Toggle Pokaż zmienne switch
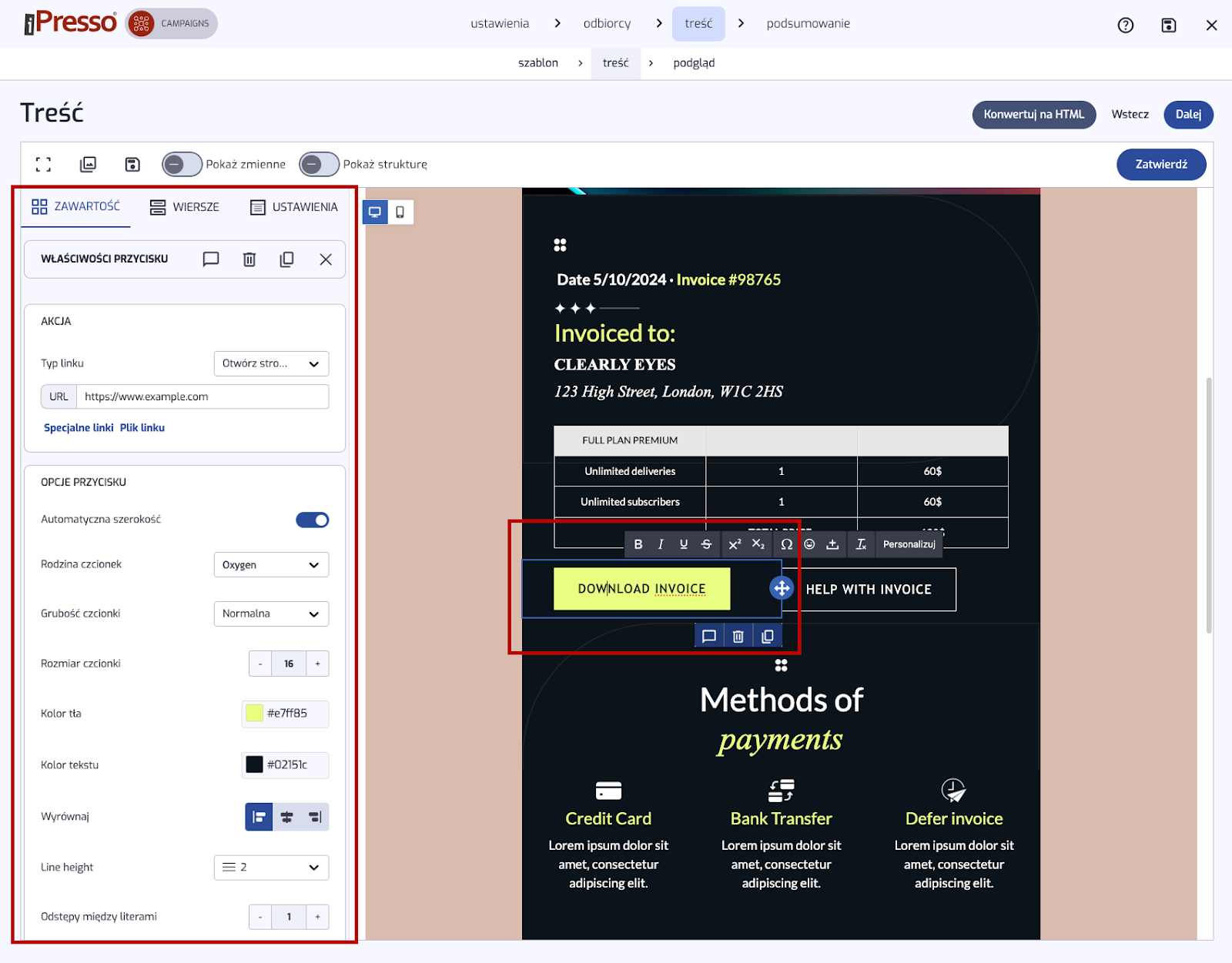The image size is (1232, 963). point(182,164)
